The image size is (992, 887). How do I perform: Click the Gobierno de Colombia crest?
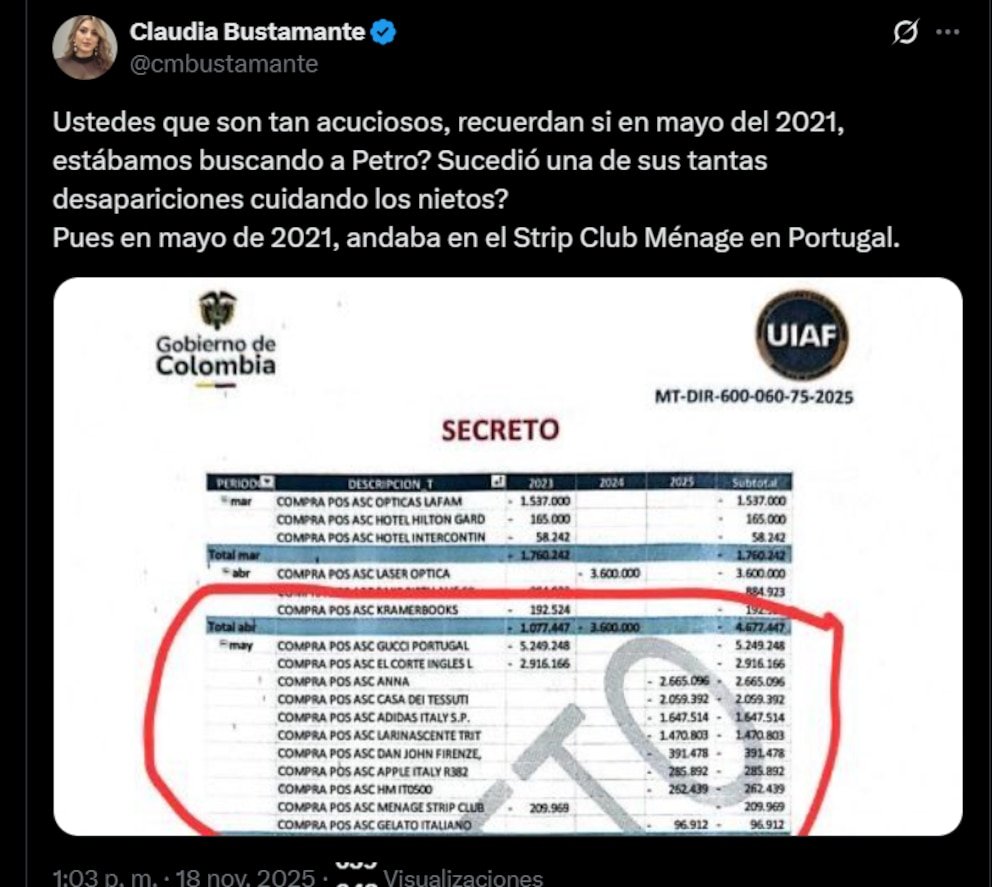tap(218, 309)
